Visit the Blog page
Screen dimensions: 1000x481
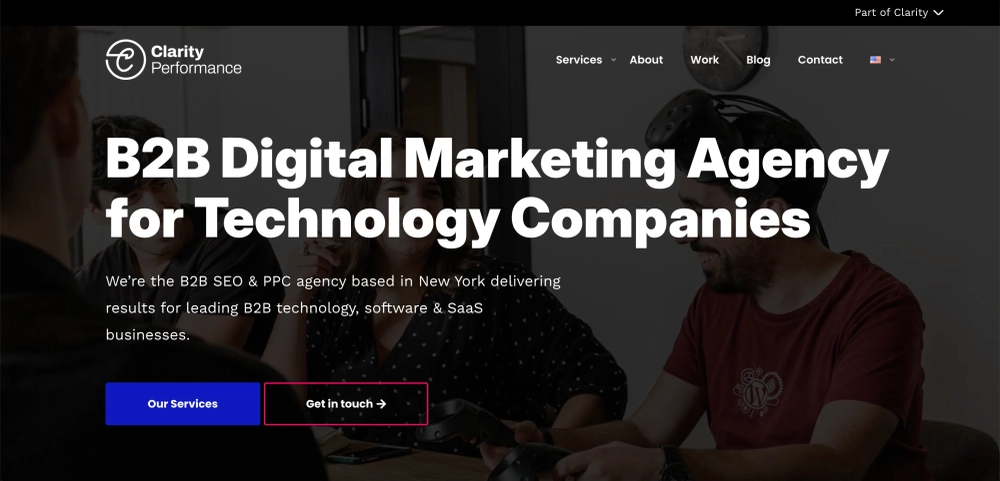click(x=758, y=60)
